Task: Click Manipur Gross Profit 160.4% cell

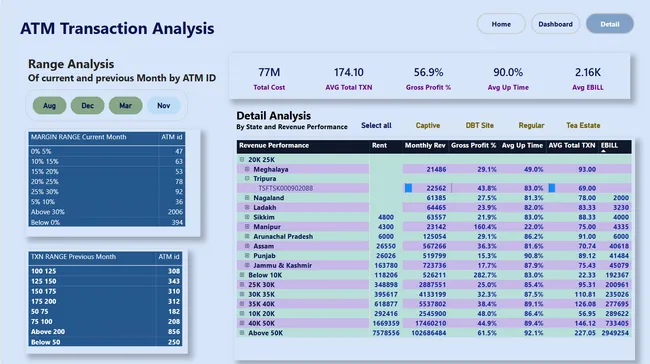Action: (485, 227)
